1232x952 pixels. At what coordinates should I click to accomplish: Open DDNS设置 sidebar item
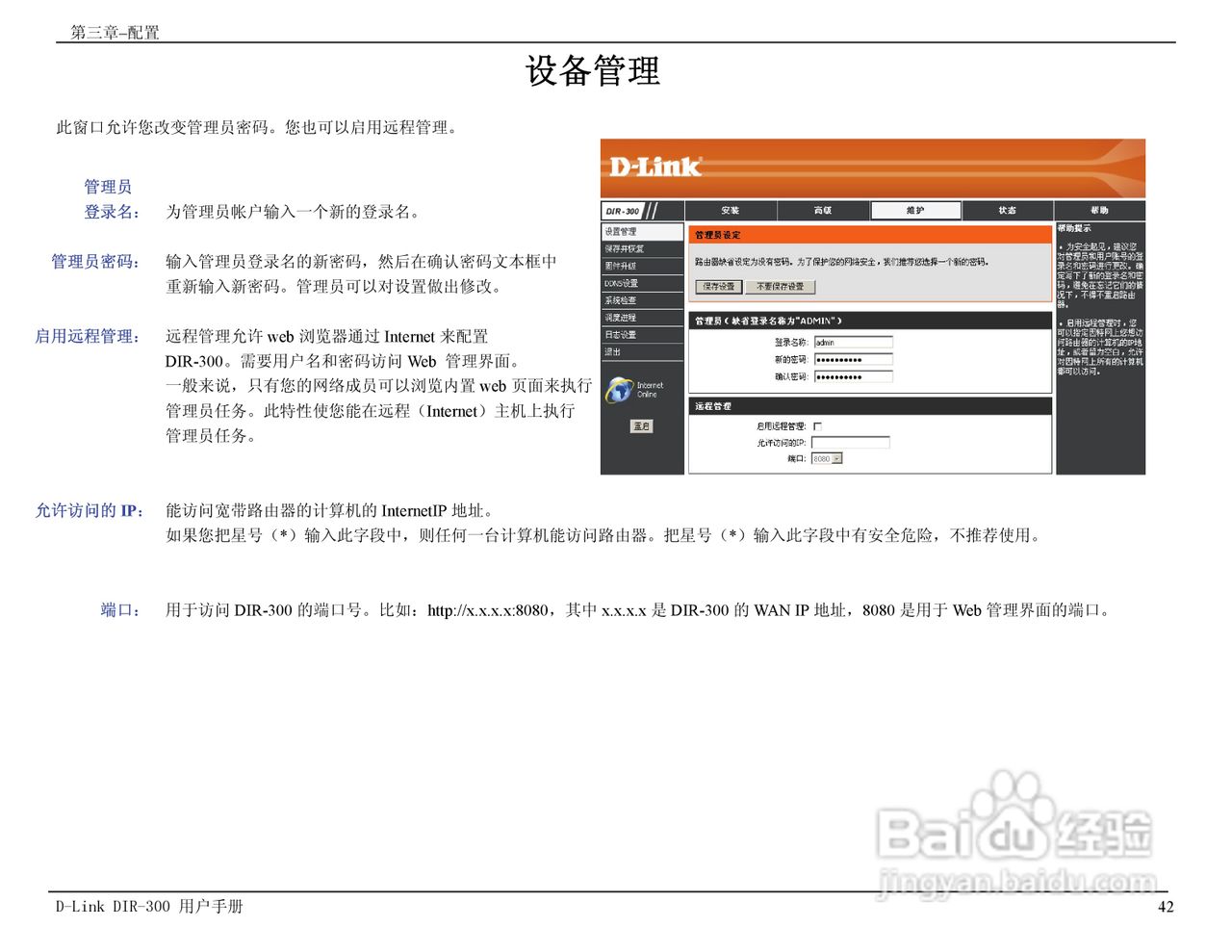click(x=642, y=283)
